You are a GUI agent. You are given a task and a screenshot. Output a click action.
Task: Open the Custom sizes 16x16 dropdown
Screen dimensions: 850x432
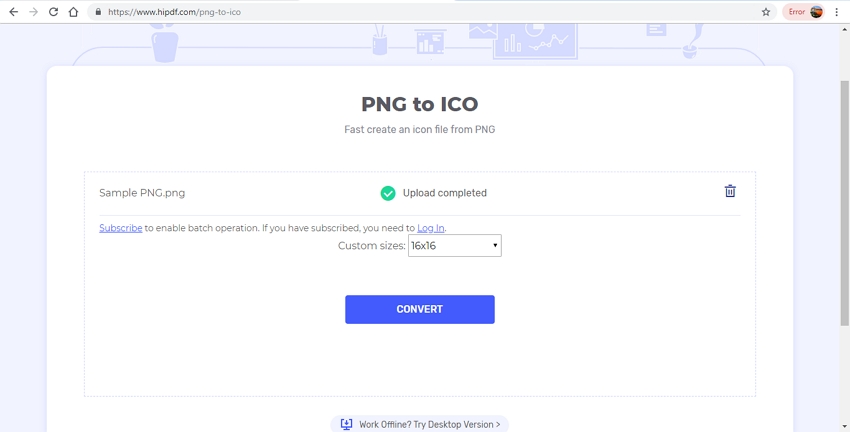click(454, 245)
